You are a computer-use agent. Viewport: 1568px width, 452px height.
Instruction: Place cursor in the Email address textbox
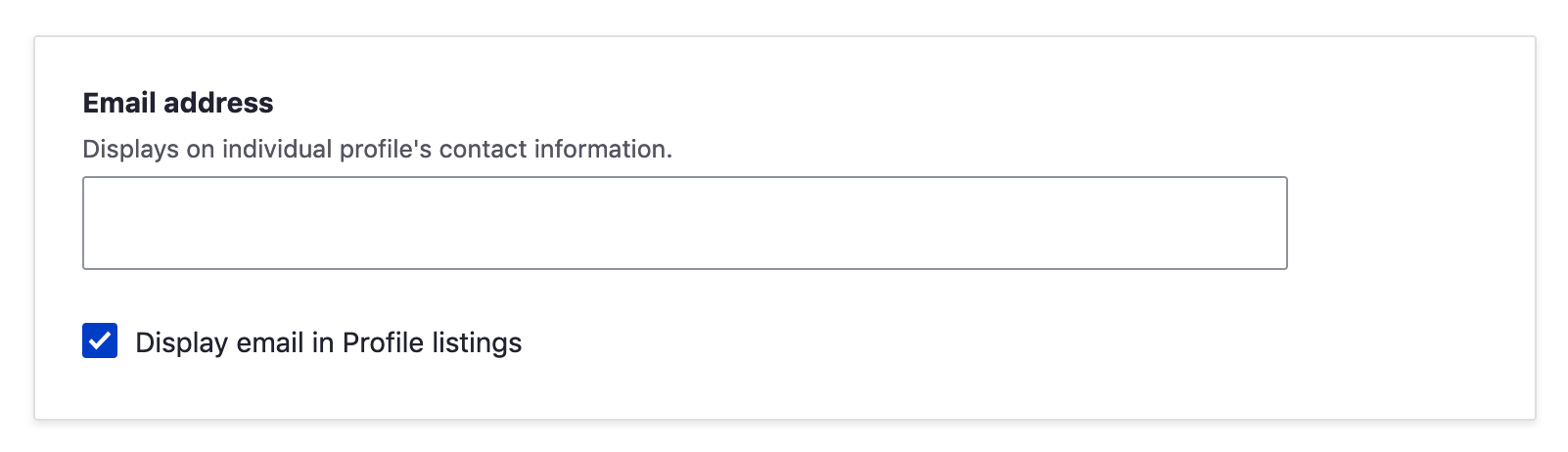[x=684, y=223]
